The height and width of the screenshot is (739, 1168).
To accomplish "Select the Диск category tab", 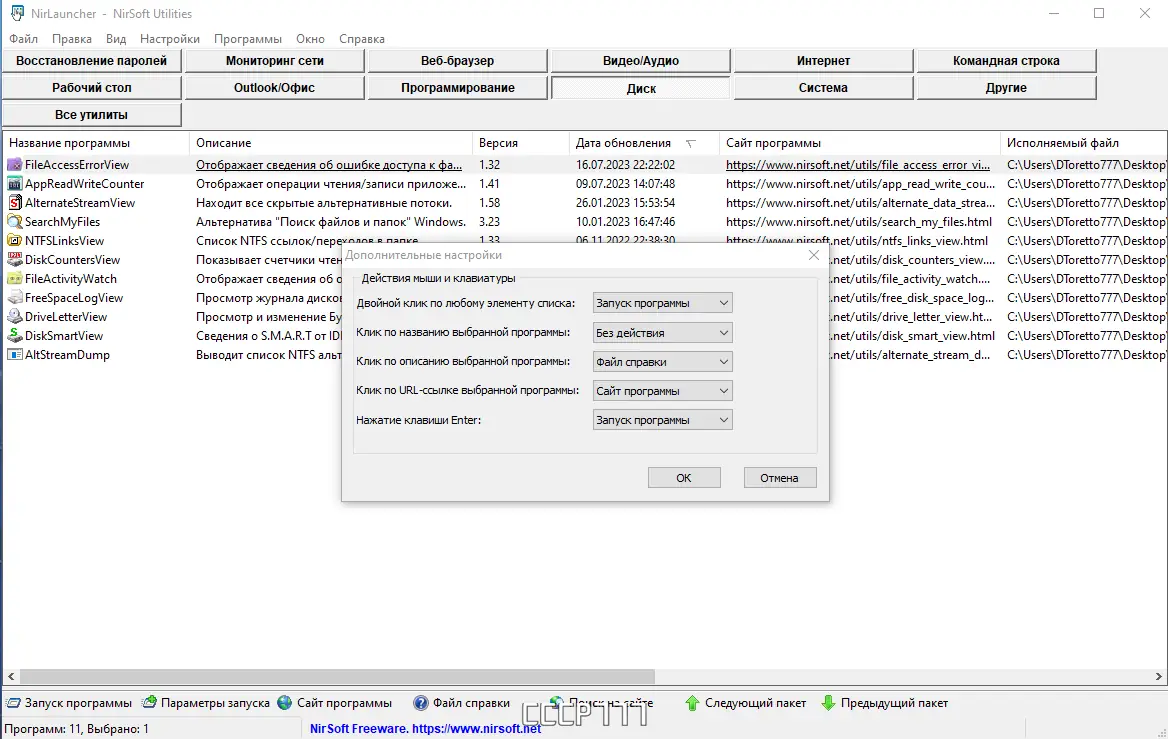I will click(641, 88).
